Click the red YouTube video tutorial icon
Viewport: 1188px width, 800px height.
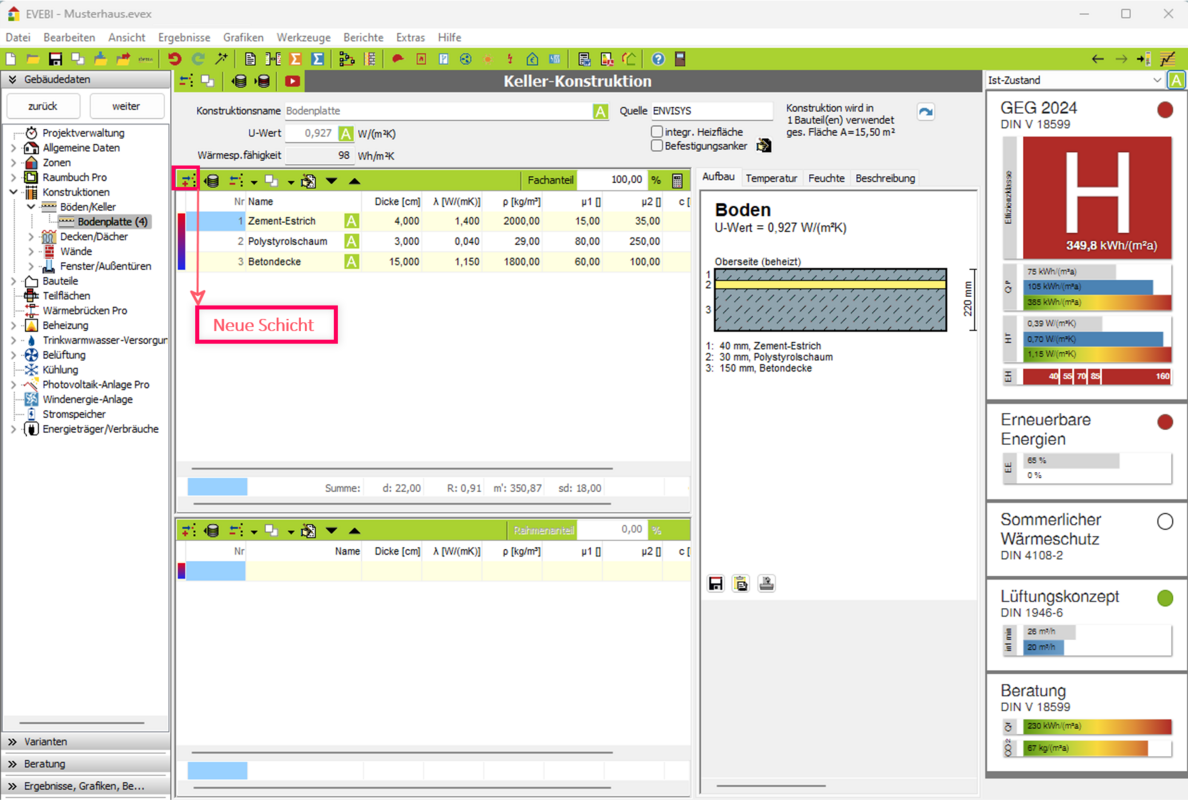292,82
